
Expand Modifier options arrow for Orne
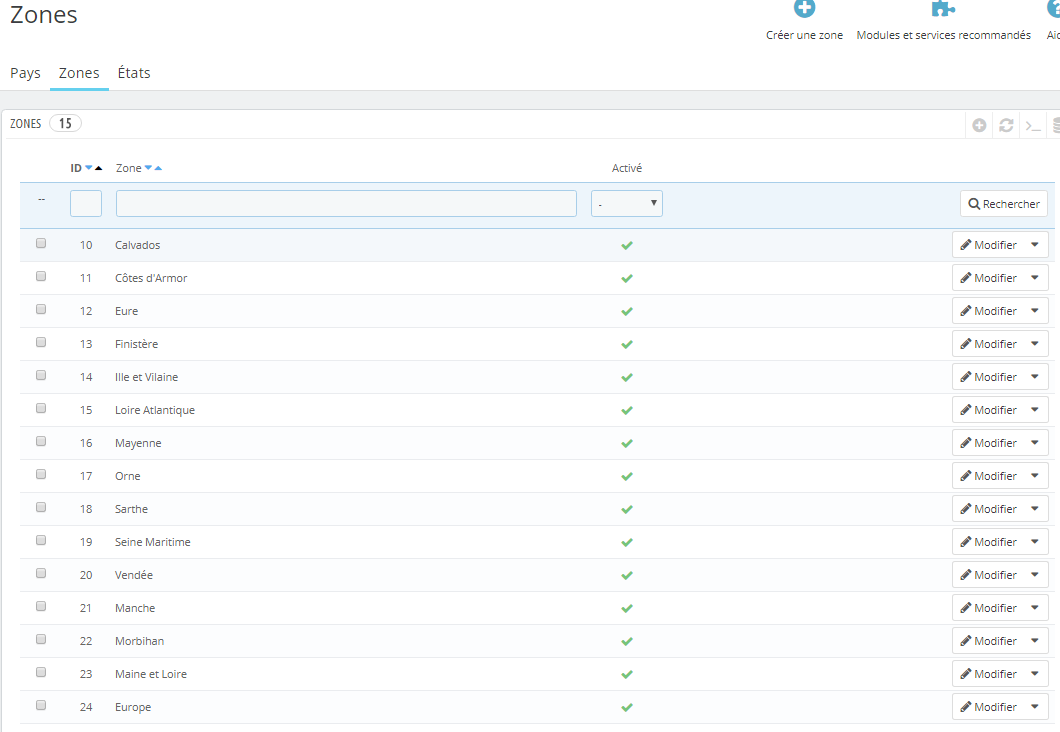click(x=1035, y=476)
